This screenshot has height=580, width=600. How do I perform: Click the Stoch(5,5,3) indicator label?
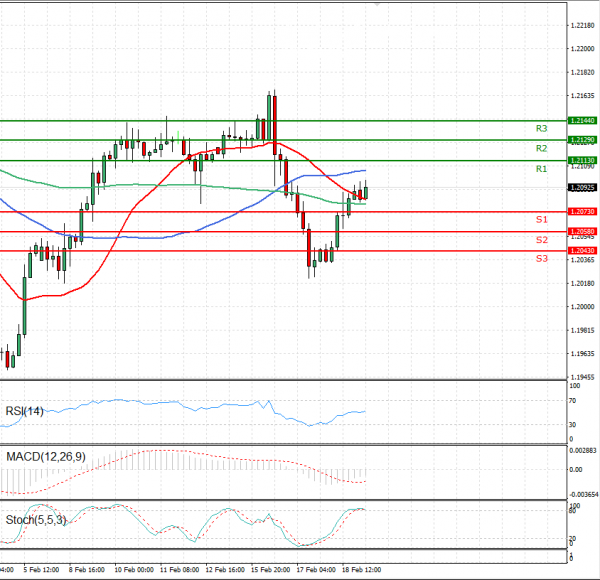coord(34,520)
